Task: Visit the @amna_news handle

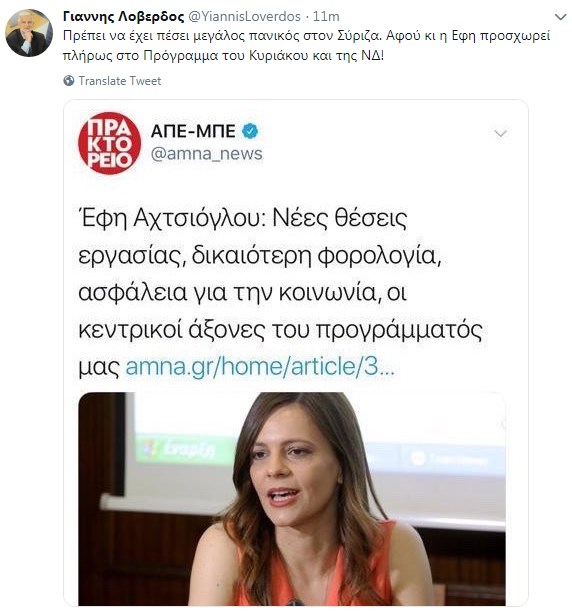Action: tap(207, 154)
